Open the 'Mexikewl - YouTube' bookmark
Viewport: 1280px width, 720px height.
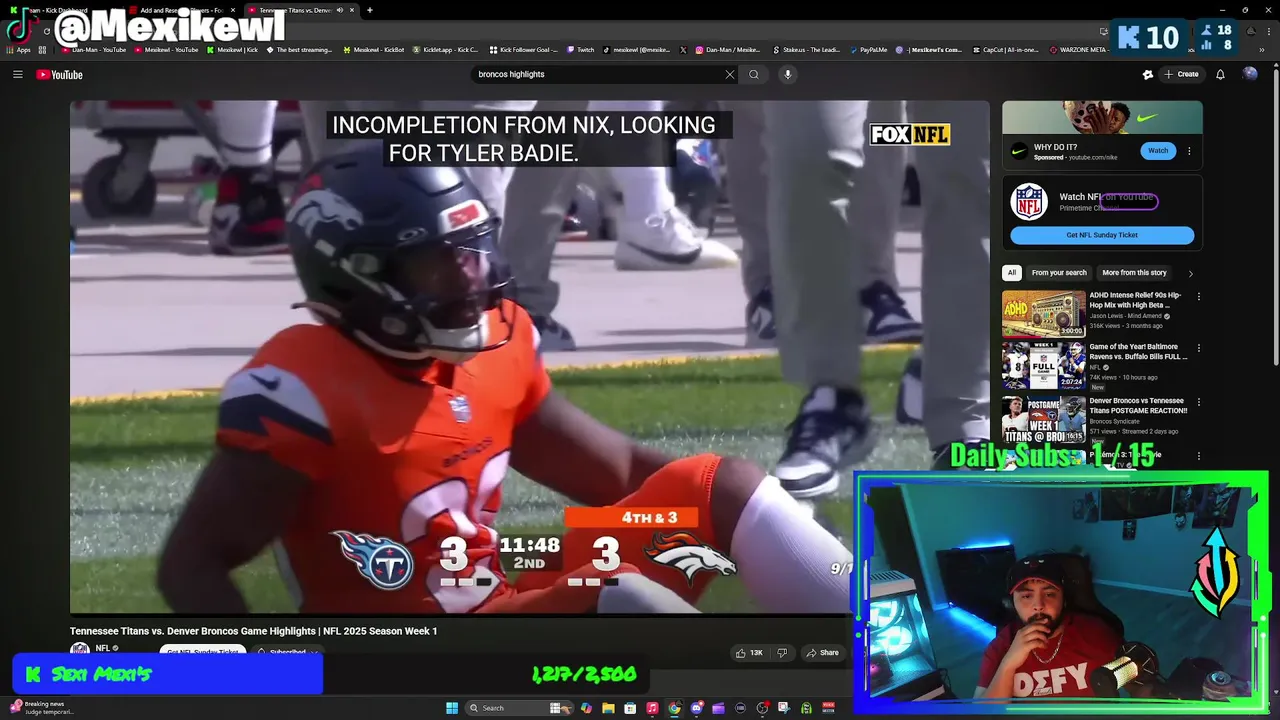166,49
